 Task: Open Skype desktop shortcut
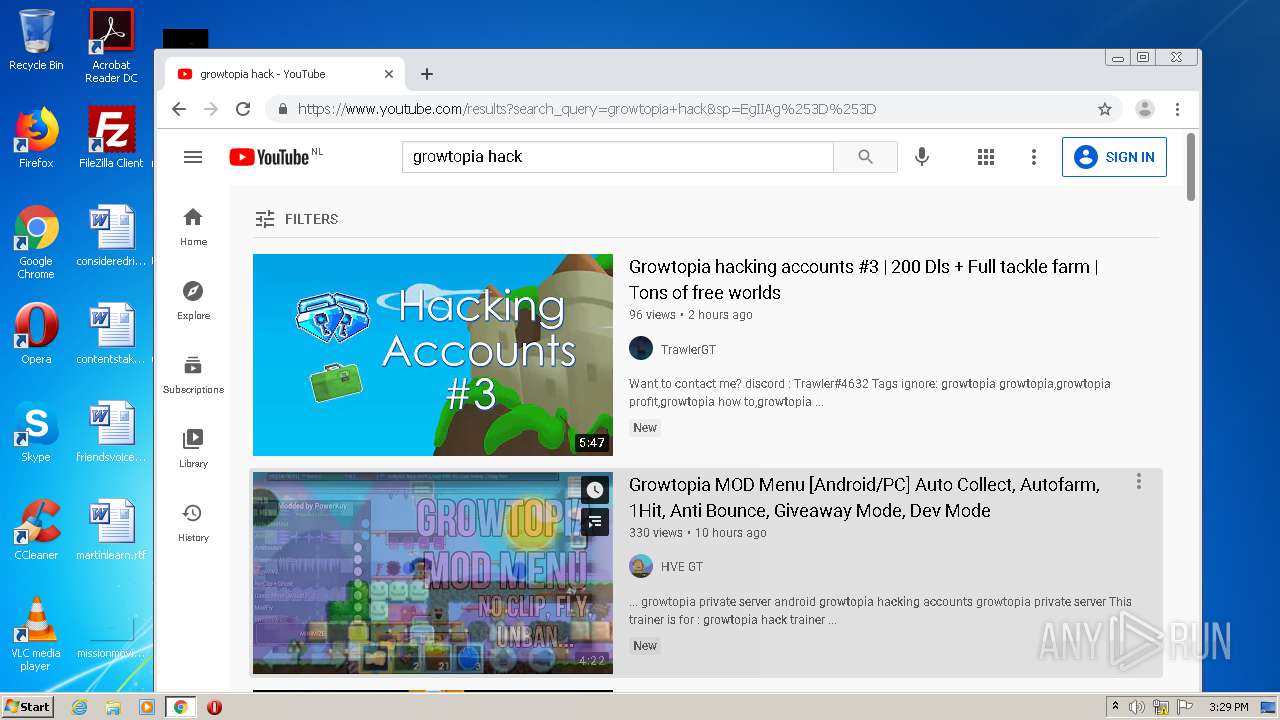pyautogui.click(x=36, y=432)
